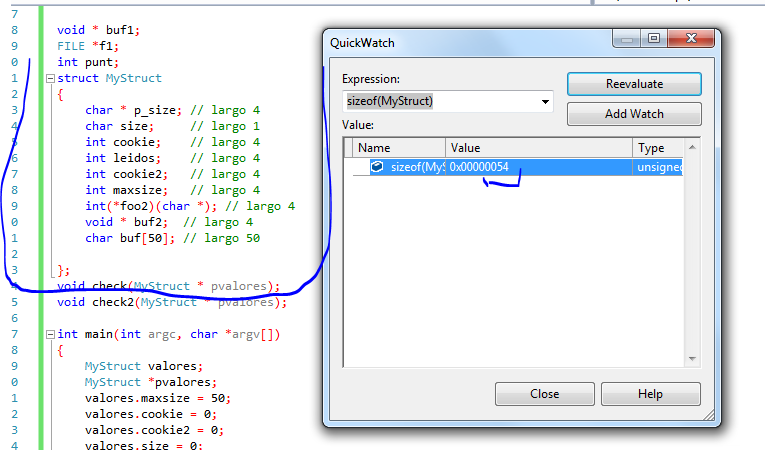
Task: Click the vertical scrollbar track in Value grid
Action: [693, 260]
